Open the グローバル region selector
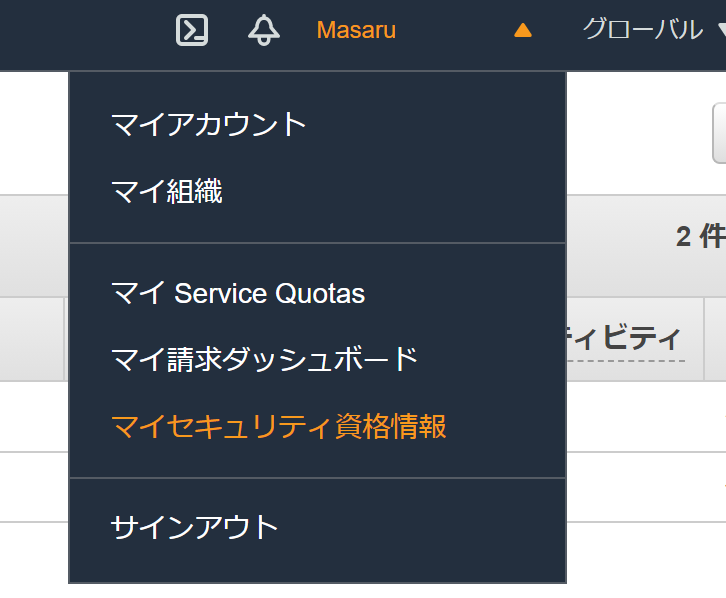726x598 pixels. coord(642,30)
